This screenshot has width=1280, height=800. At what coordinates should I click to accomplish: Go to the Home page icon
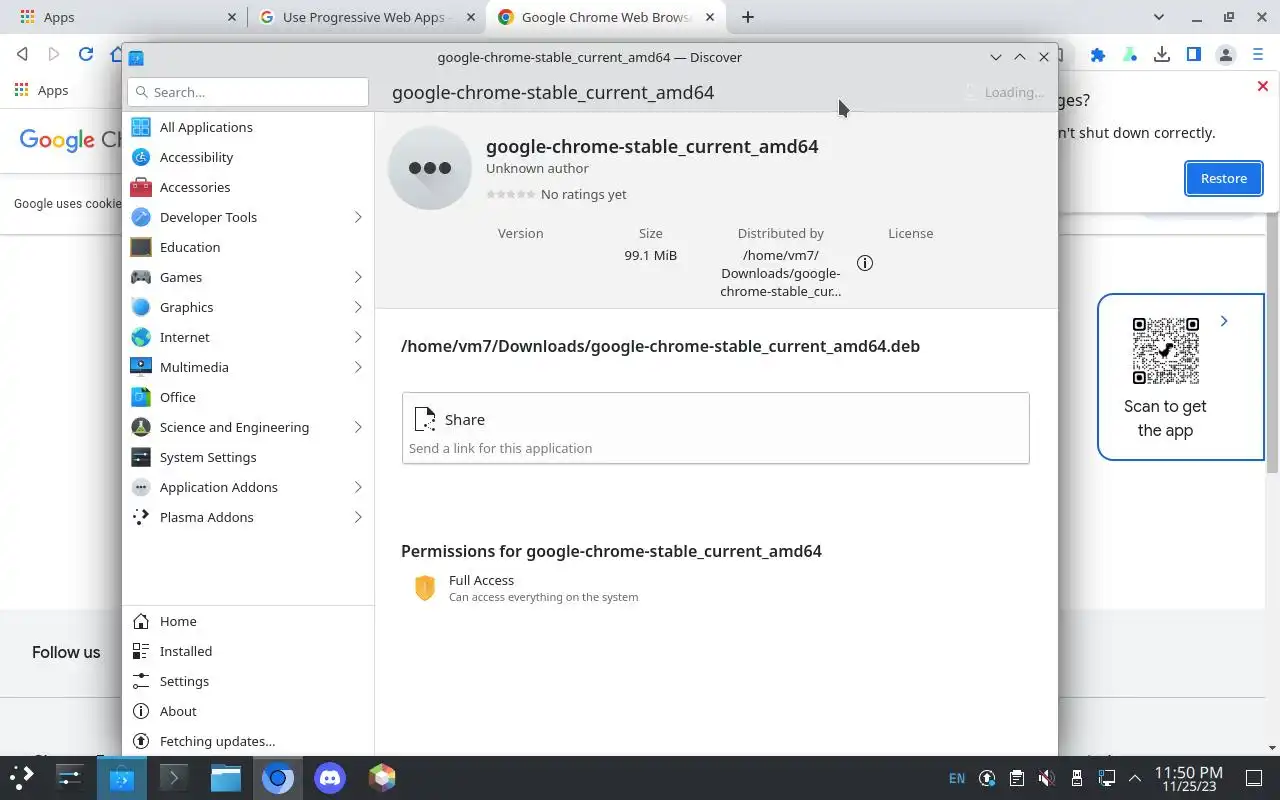pos(141,621)
